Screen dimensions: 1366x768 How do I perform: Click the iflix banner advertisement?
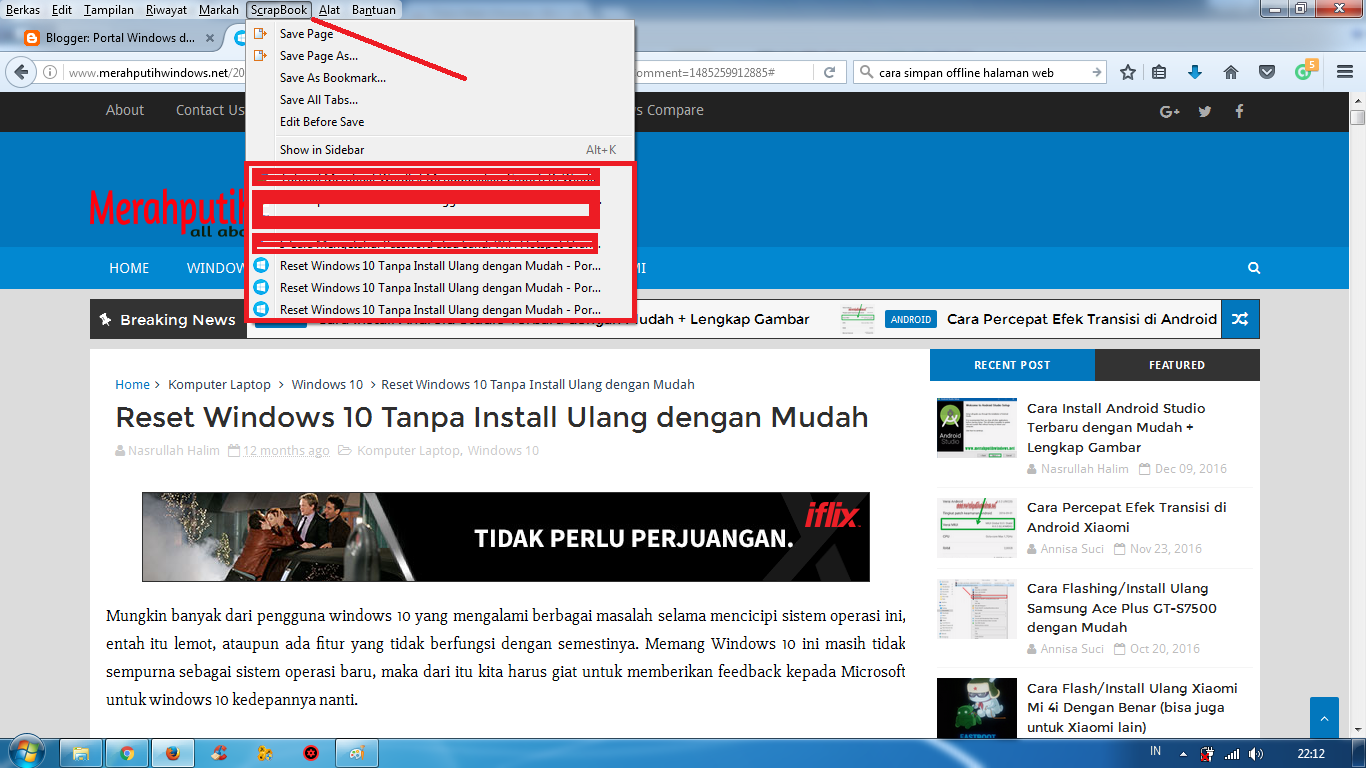click(x=506, y=537)
